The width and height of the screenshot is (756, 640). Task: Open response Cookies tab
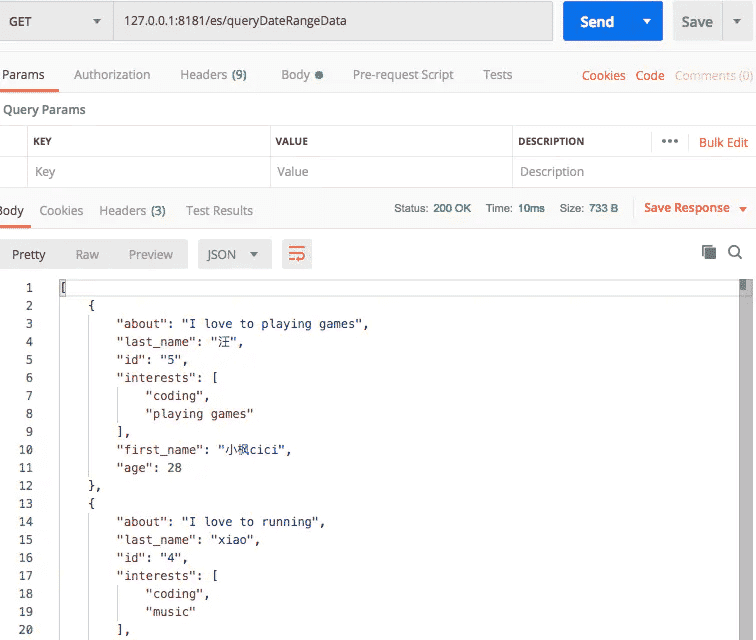click(61, 211)
